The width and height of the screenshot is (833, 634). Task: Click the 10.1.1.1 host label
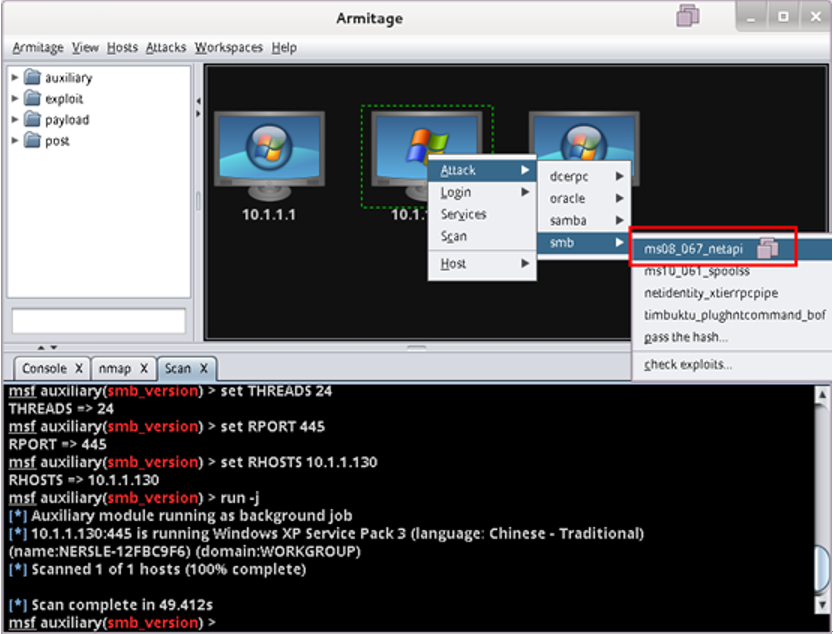point(269,215)
